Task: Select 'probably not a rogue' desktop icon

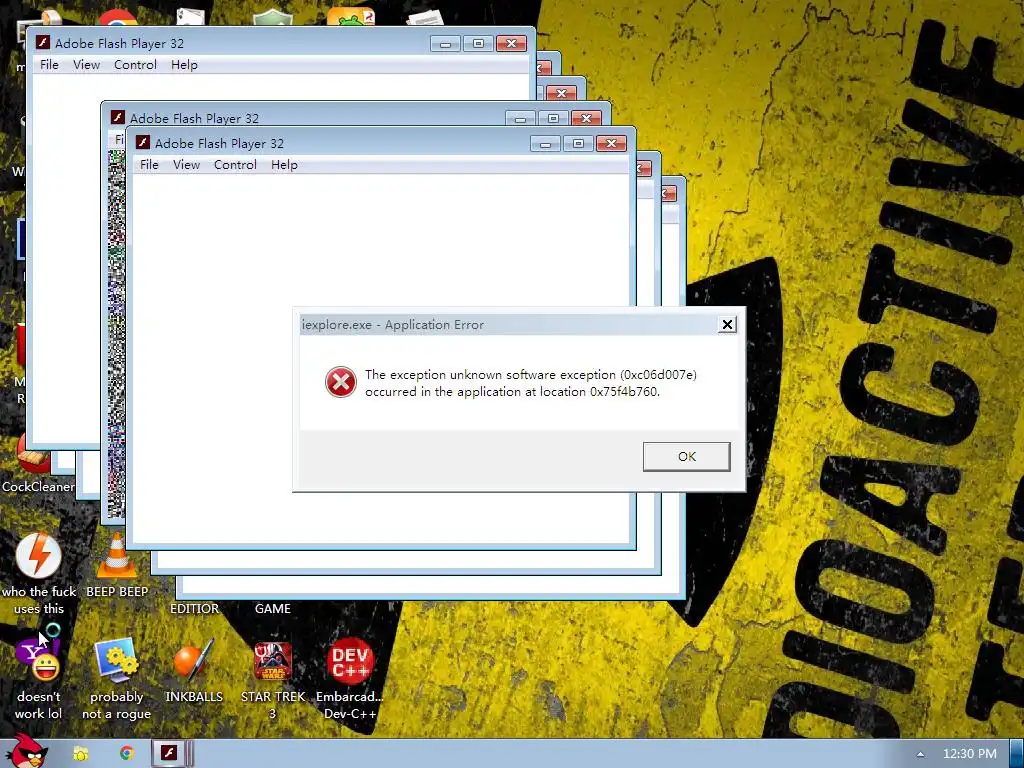Action: click(x=116, y=660)
